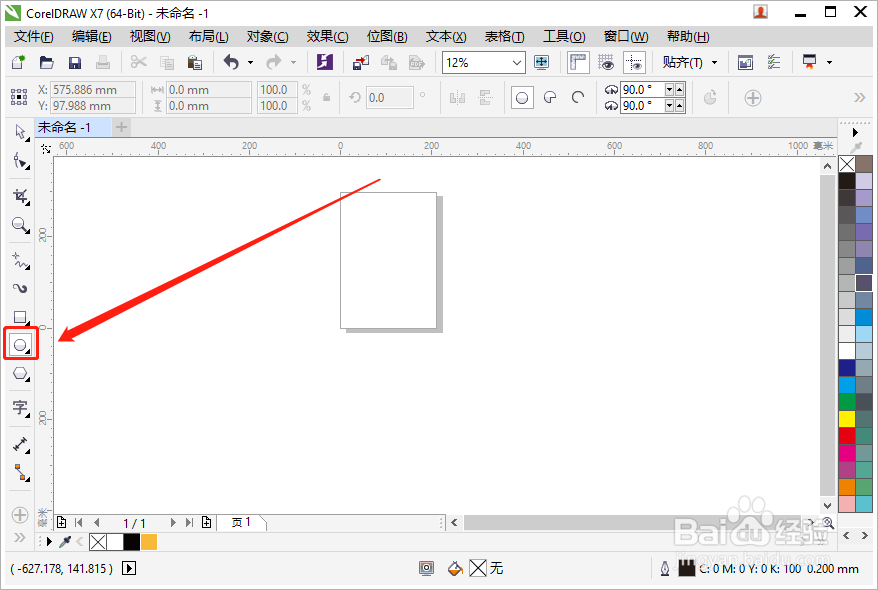Toggle show rulers button
The width and height of the screenshot is (878, 590).
(x=578, y=62)
